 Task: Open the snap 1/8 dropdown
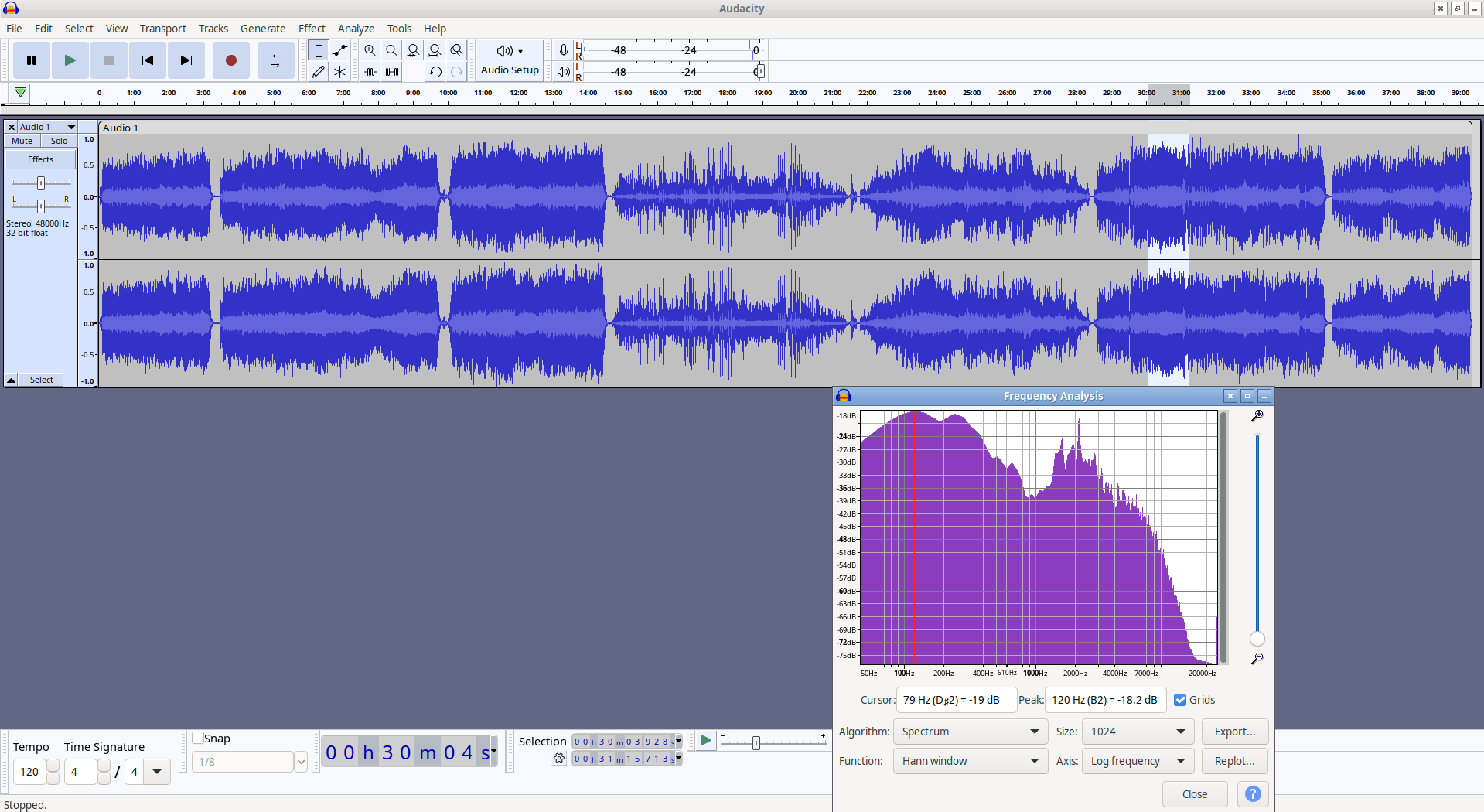click(x=301, y=762)
